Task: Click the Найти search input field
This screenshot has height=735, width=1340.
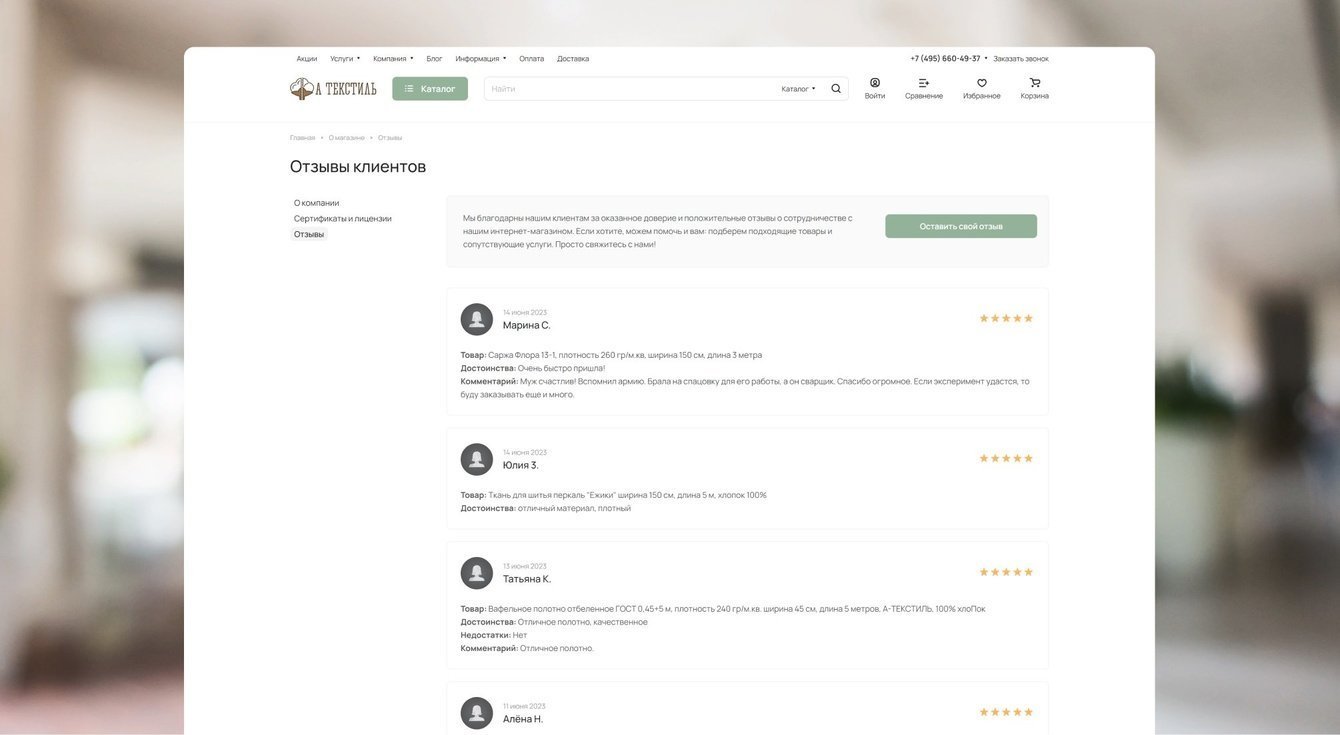Action: (630, 89)
